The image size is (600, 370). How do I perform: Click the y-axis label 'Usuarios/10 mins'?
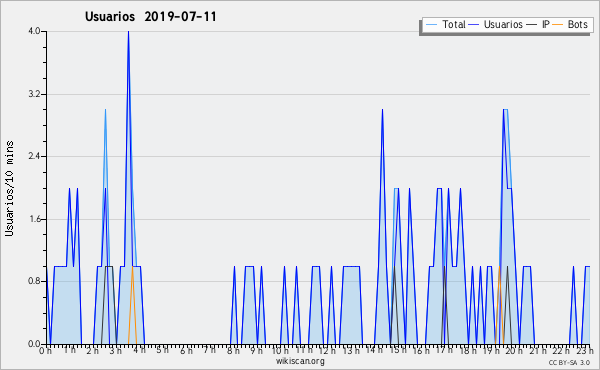click(x=9, y=188)
